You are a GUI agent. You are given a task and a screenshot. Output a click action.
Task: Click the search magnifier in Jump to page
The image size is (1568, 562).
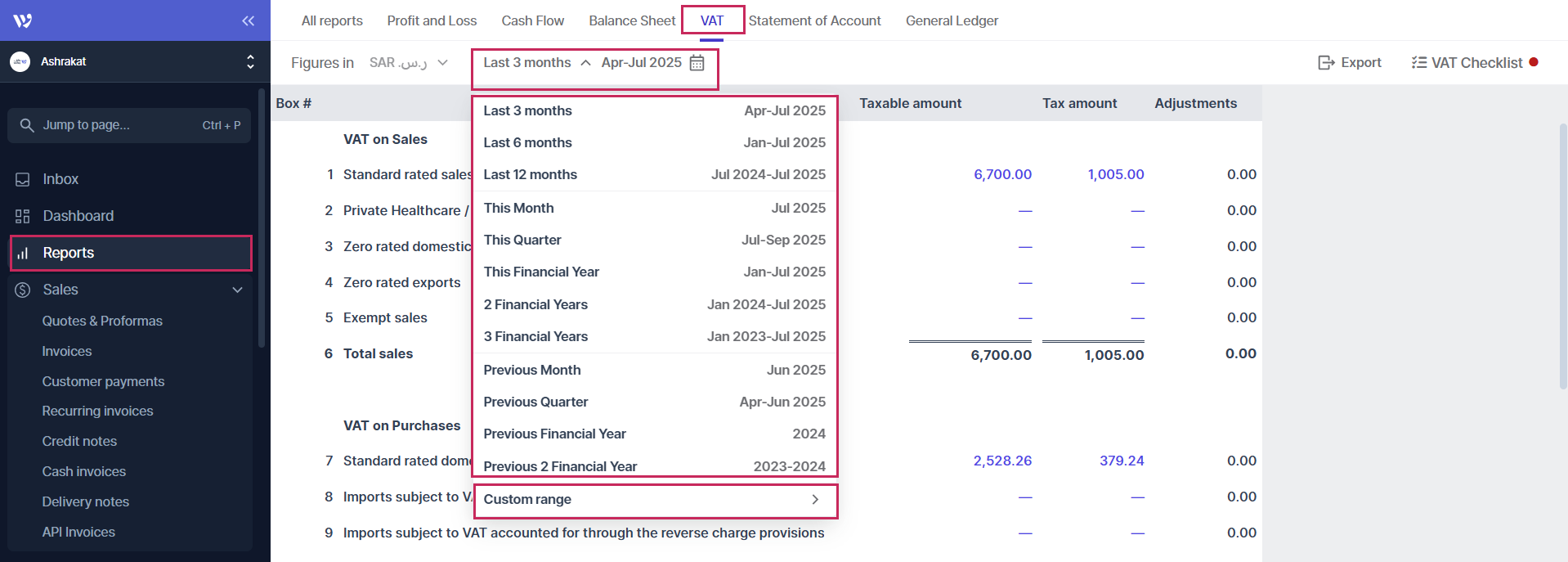[x=27, y=125]
